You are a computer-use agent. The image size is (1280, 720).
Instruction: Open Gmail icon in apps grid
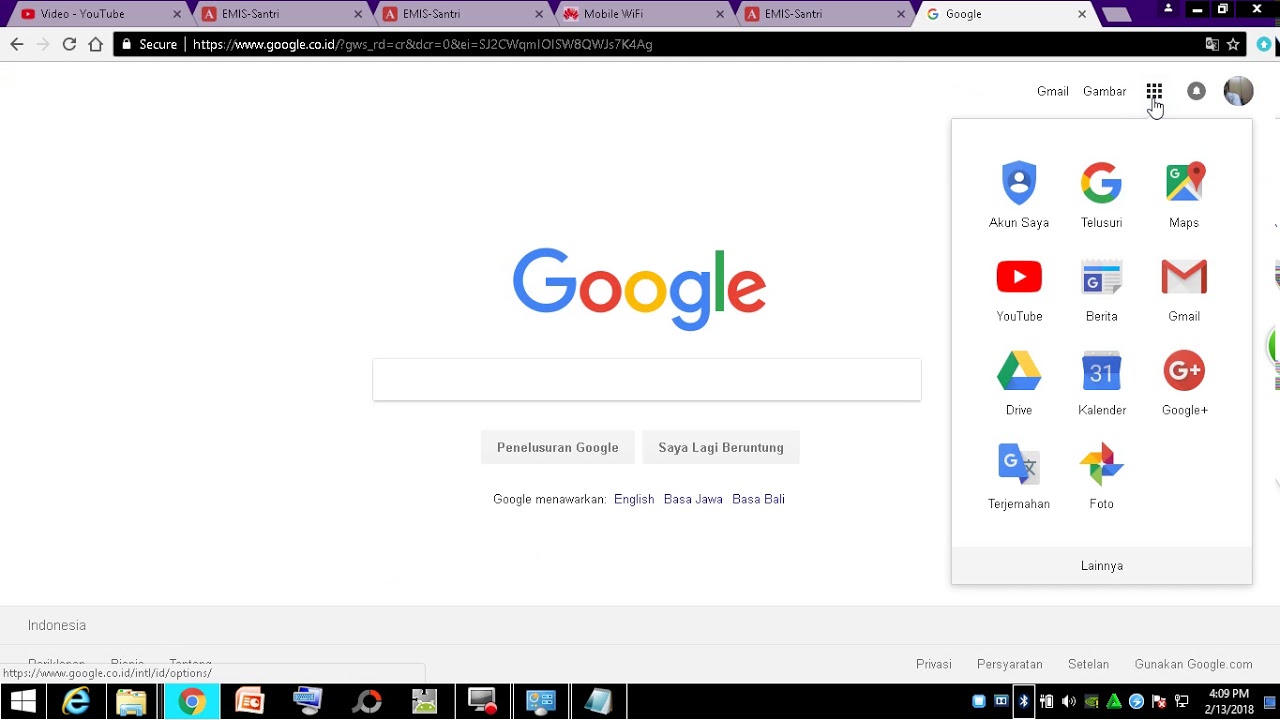[1184, 289]
